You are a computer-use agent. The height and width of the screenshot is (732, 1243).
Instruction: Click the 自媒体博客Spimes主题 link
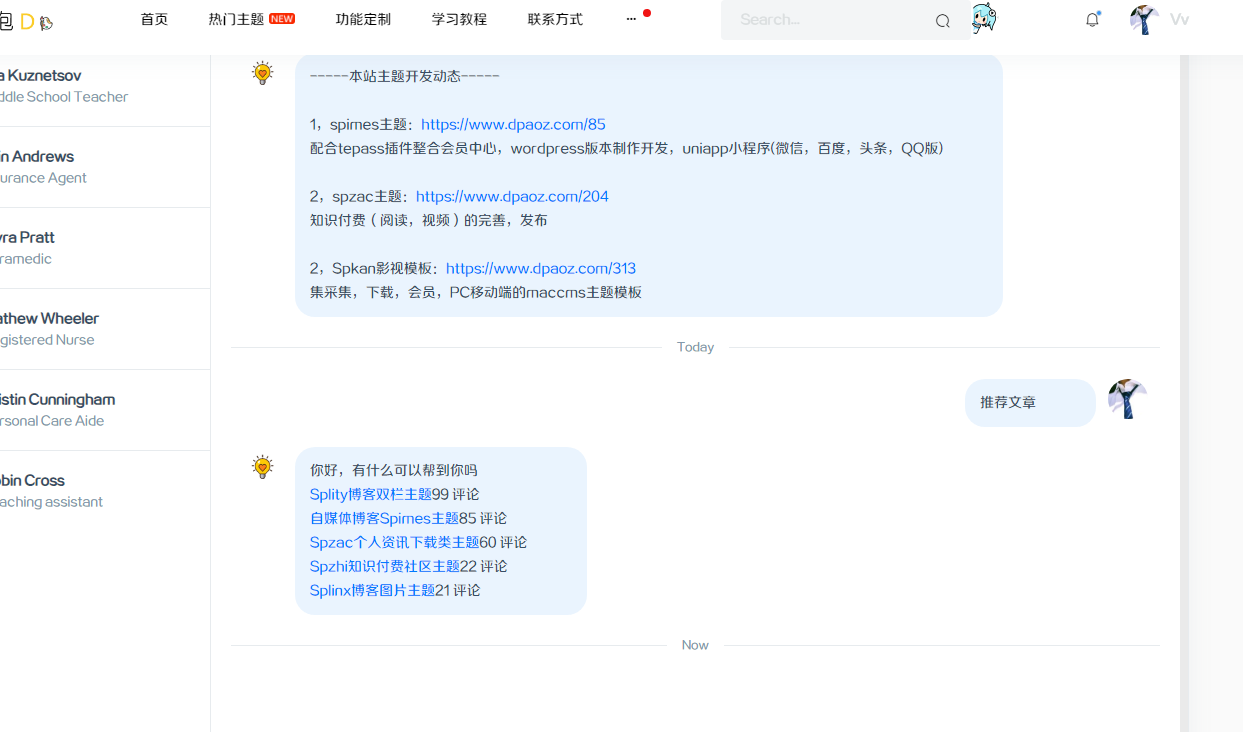384,518
